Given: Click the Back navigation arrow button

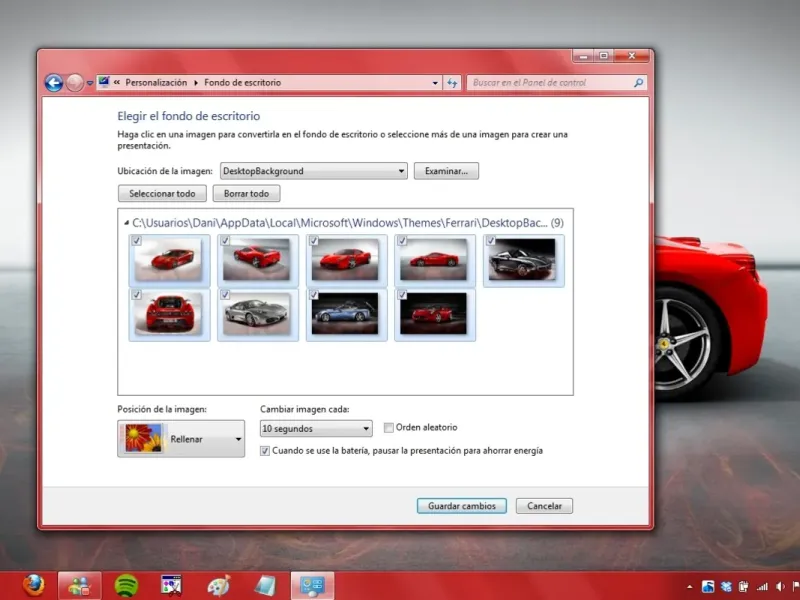Looking at the screenshot, I should point(54,83).
